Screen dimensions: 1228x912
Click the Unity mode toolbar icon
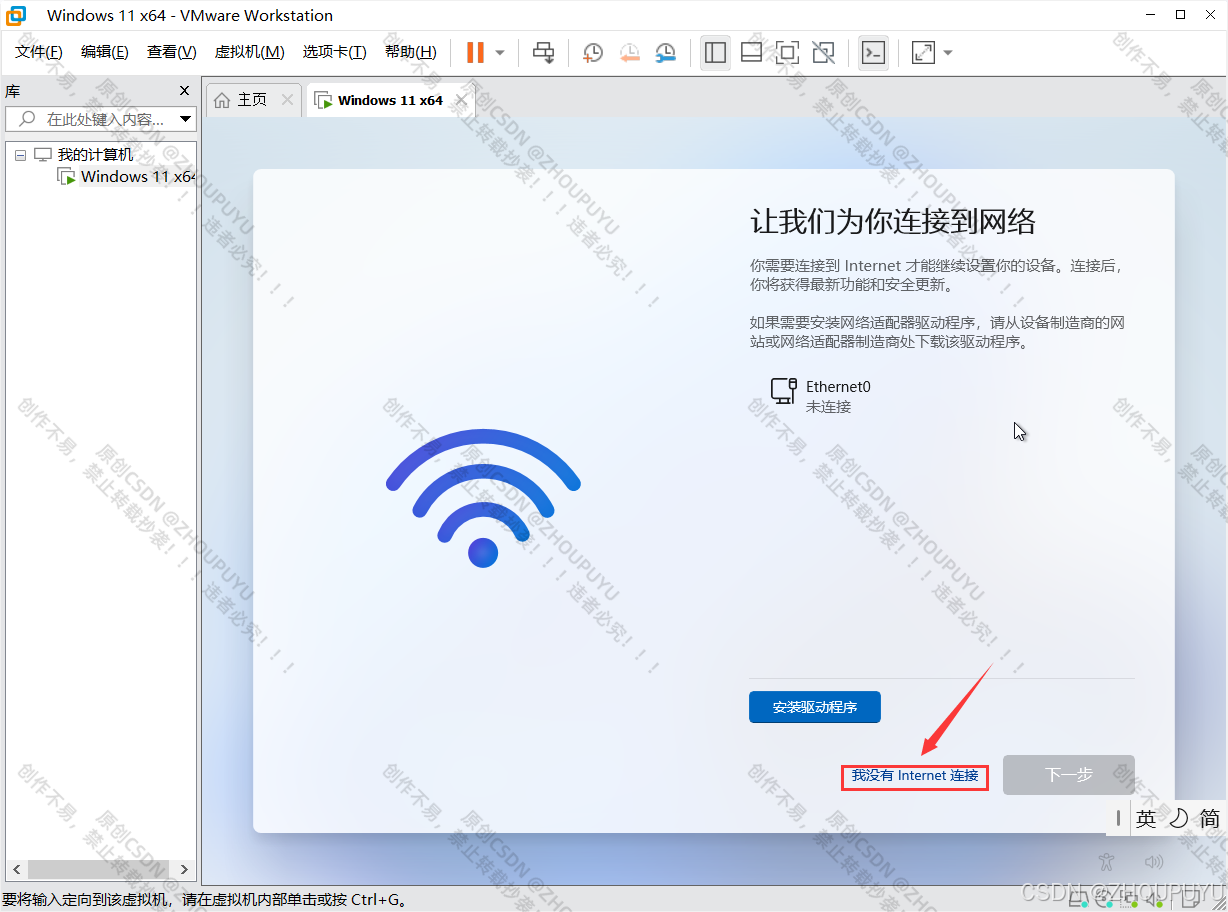[823, 52]
